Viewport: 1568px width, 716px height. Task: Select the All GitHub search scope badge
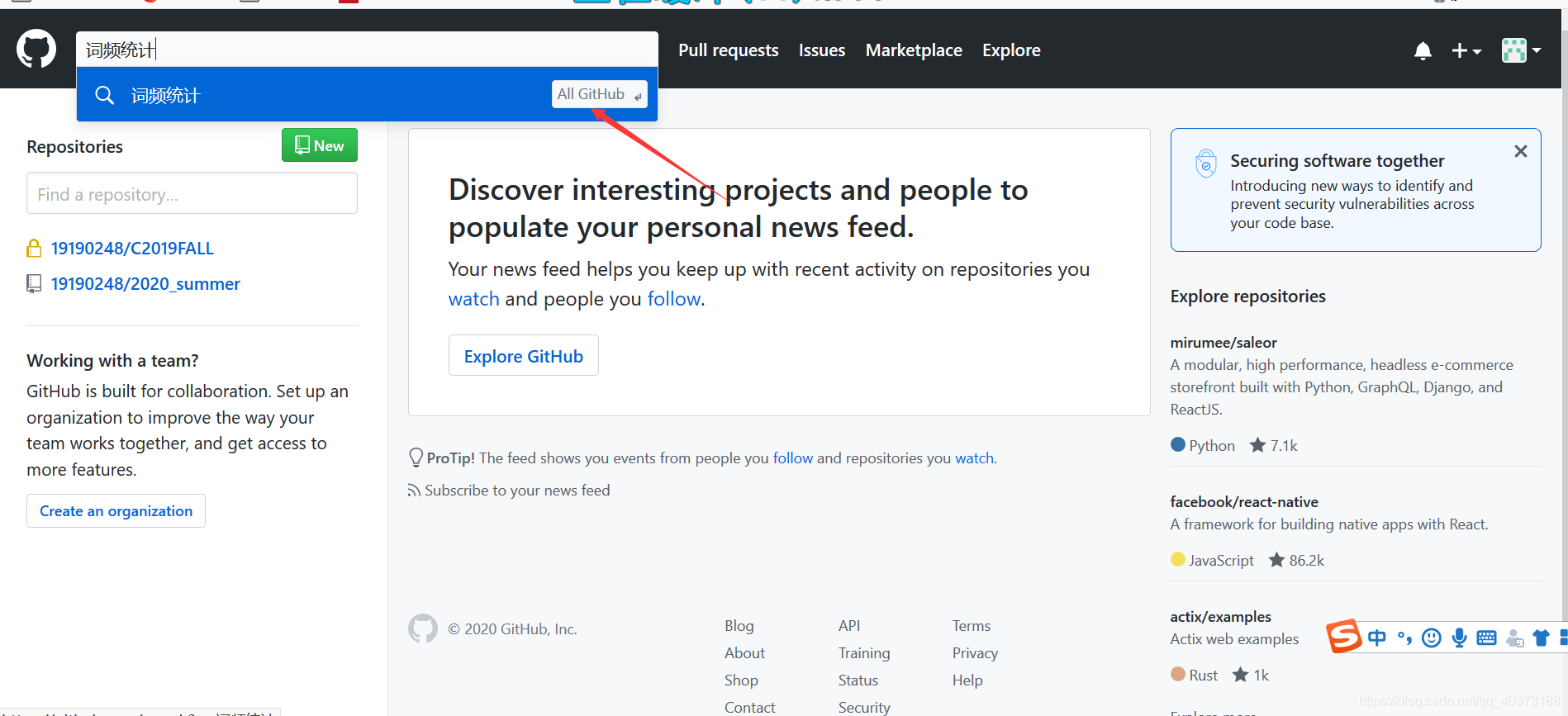click(x=600, y=94)
